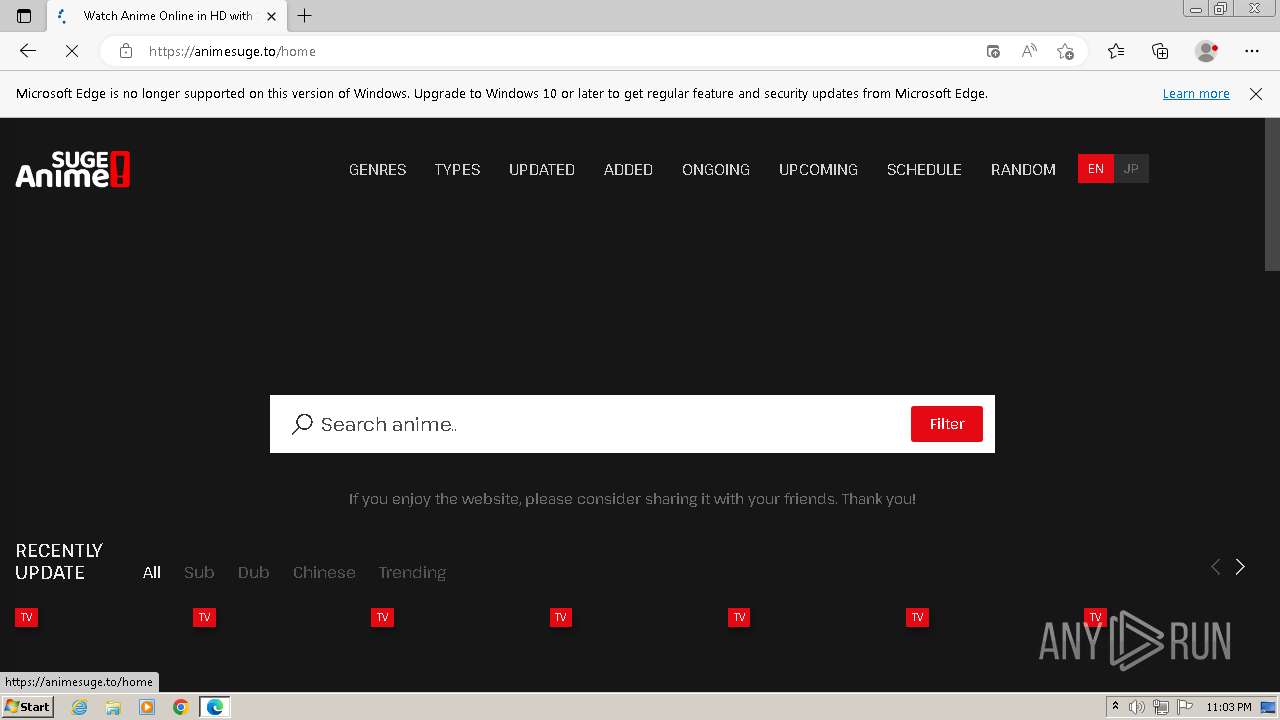The width and height of the screenshot is (1280, 720).
Task: Add this page to favorites
Action: tap(1065, 51)
